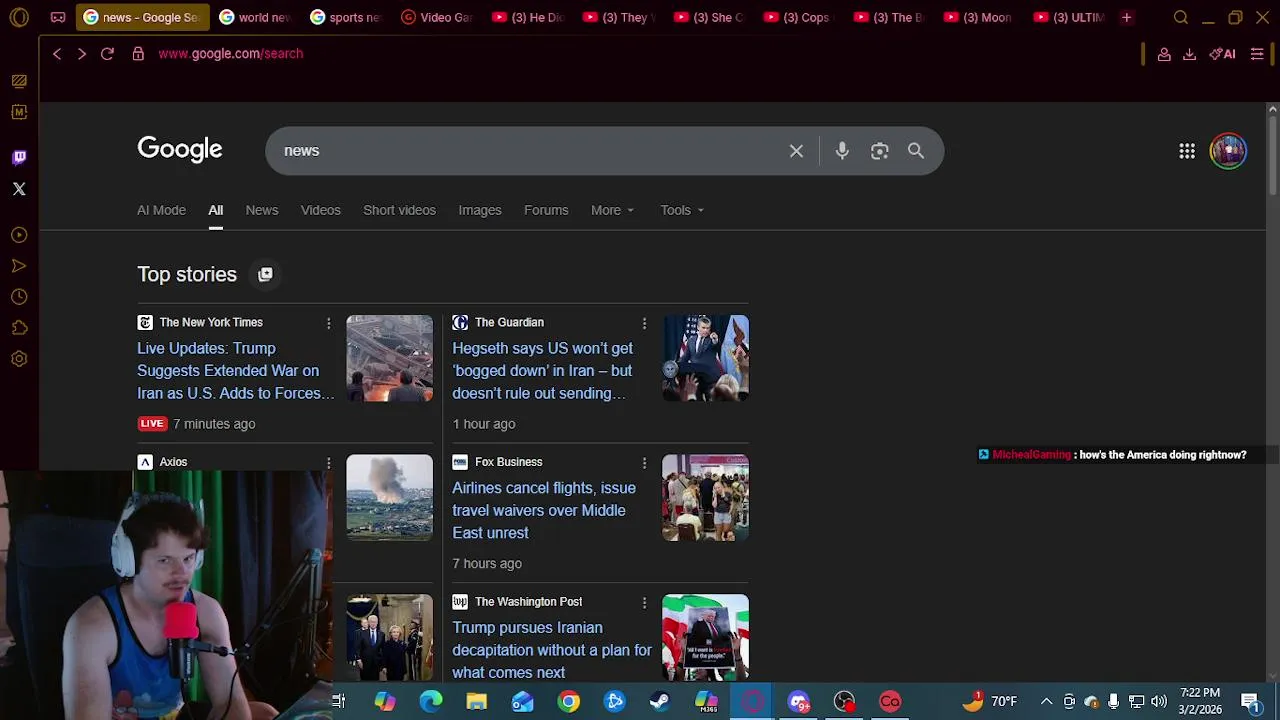Click the address bar URL www.google.com/search
This screenshot has height=720, width=1280.
[231, 54]
